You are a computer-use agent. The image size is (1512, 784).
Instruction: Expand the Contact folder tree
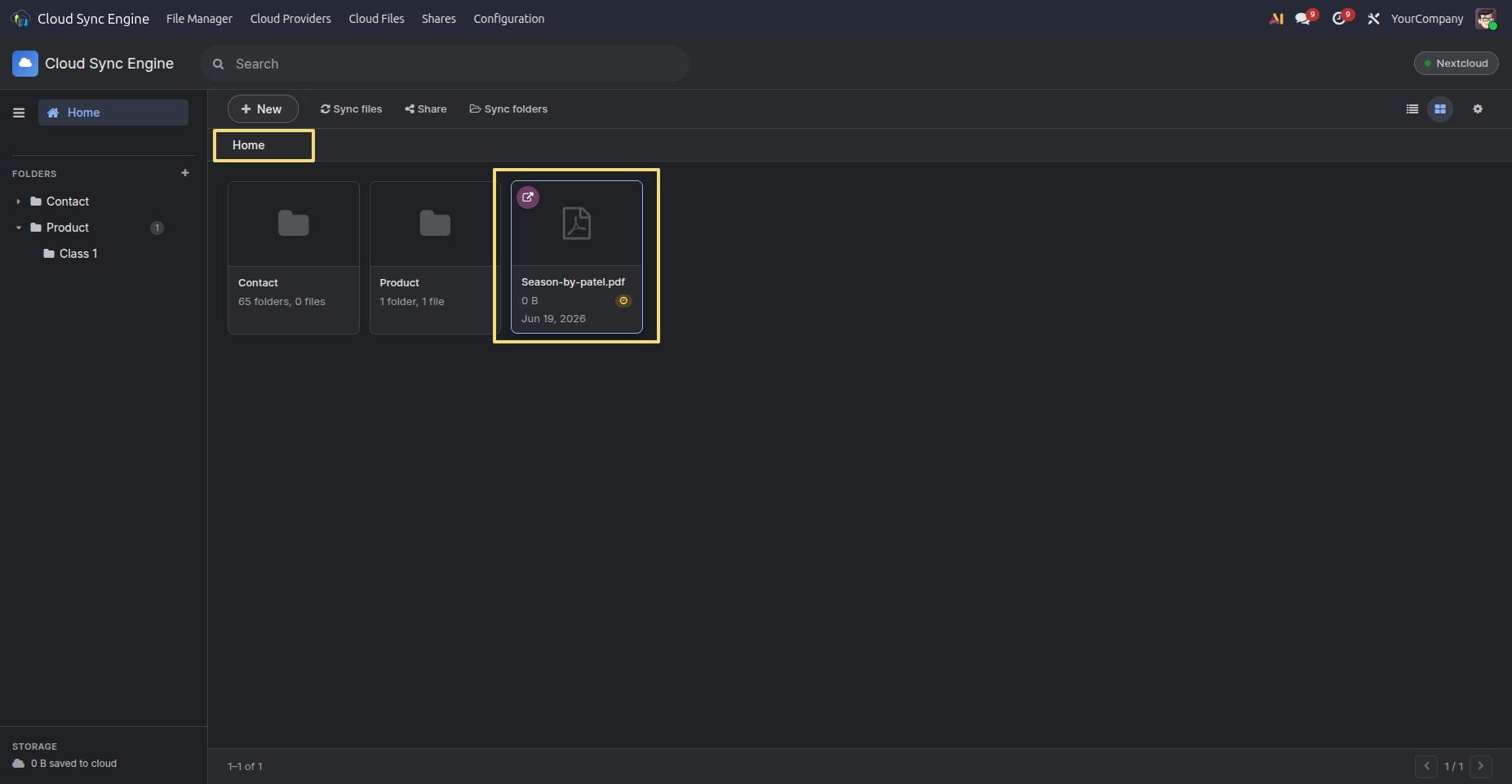18,202
